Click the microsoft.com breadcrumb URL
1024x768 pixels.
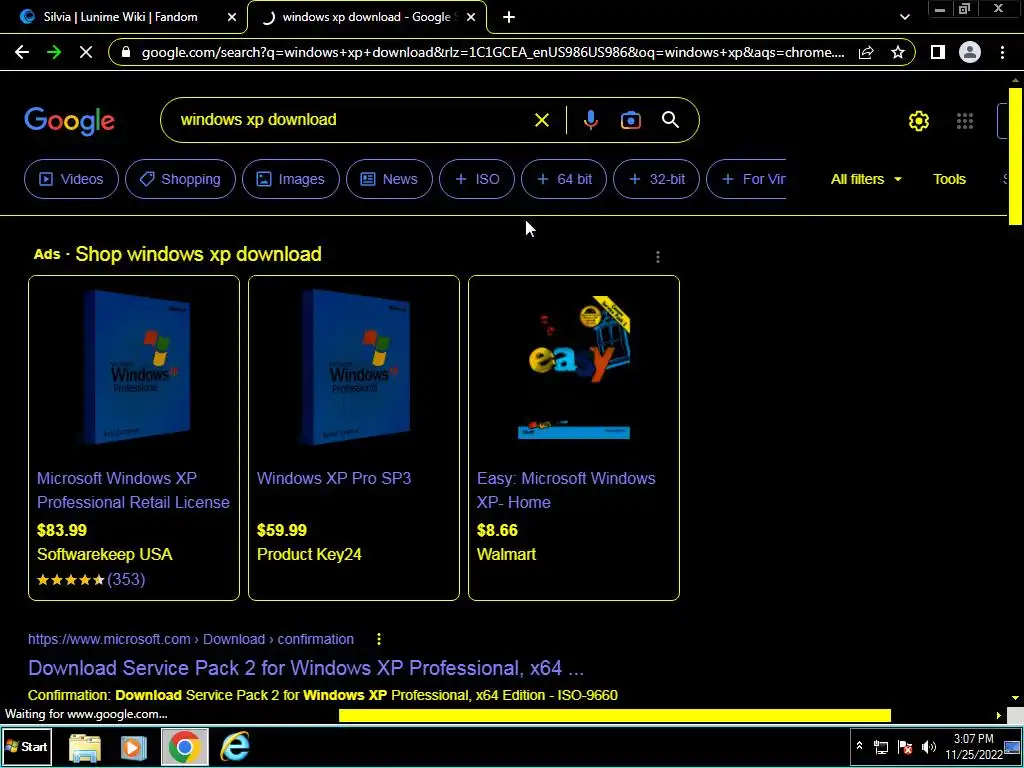point(191,639)
